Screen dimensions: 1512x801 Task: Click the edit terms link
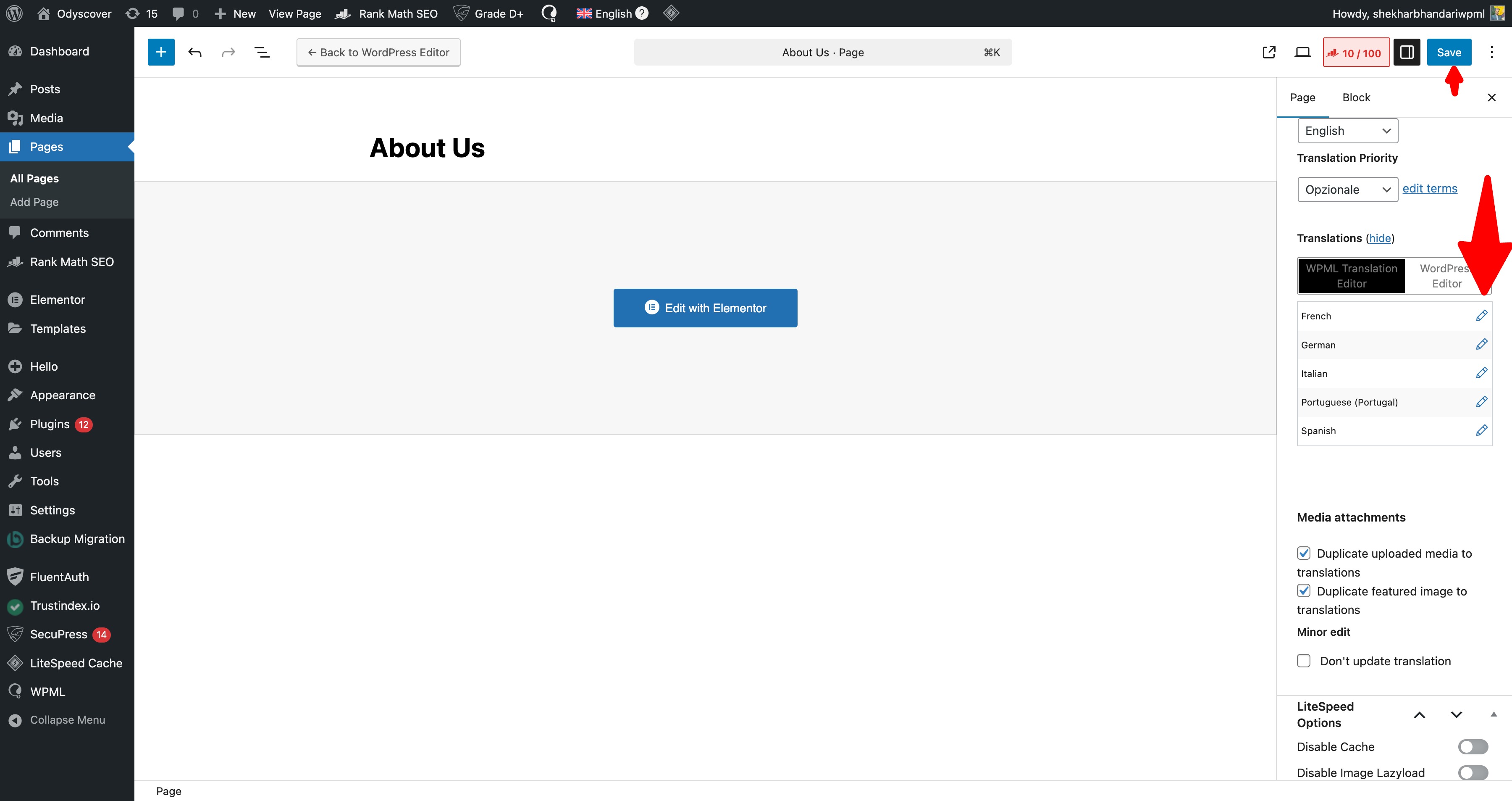[x=1429, y=189]
